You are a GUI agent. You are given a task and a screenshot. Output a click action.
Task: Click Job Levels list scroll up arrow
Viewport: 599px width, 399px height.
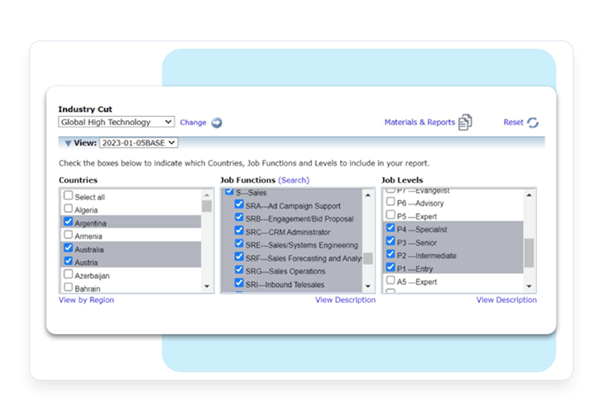pos(529,195)
